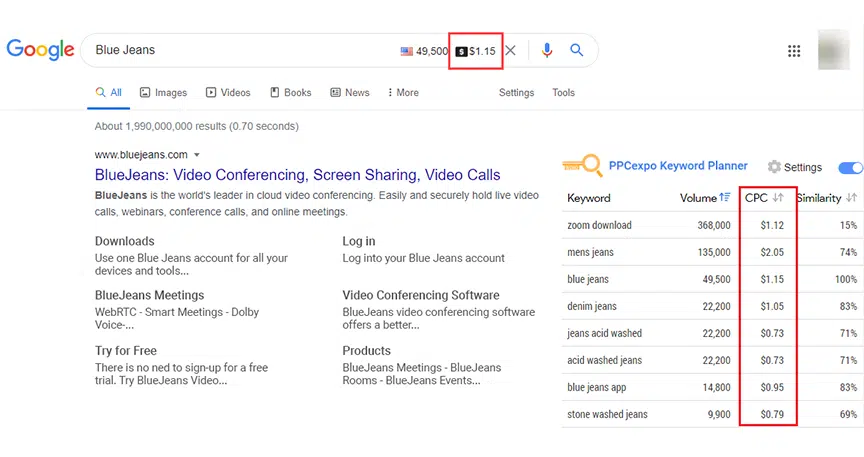Click the $1.15 CPC badge in the search bar
Screen dimensions: 864x457
click(476, 51)
